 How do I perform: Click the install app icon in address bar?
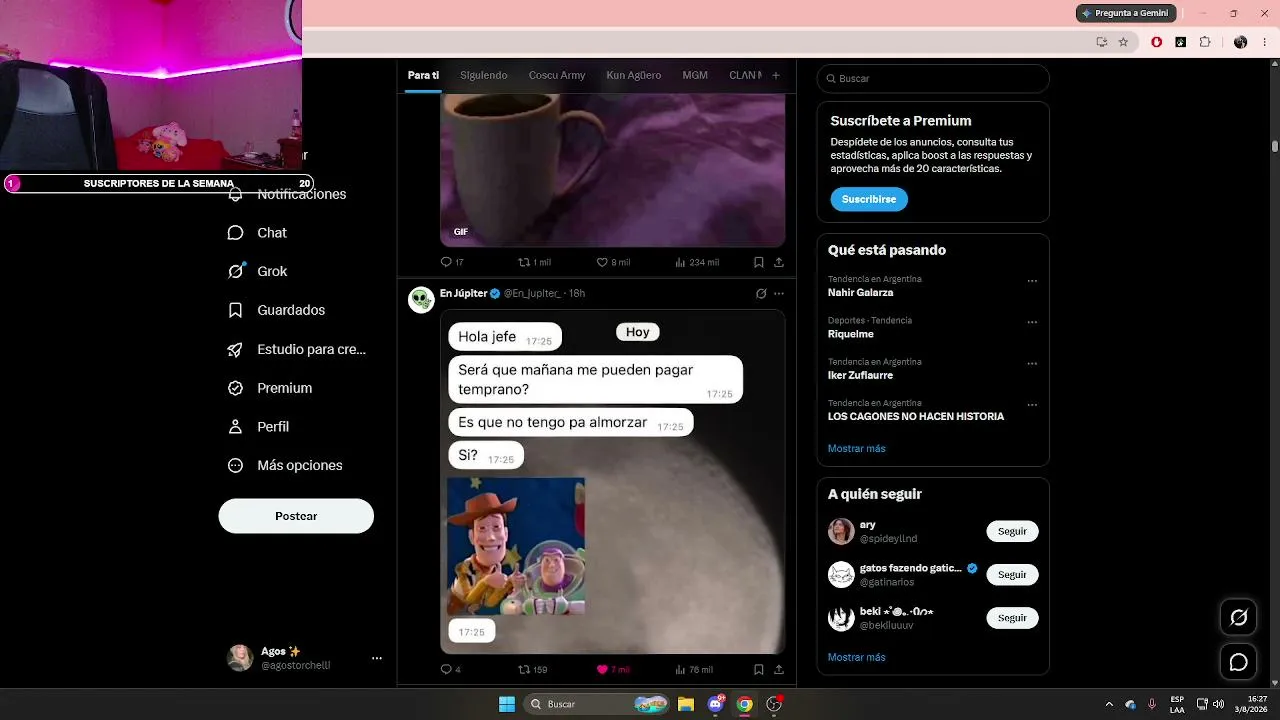(1102, 42)
